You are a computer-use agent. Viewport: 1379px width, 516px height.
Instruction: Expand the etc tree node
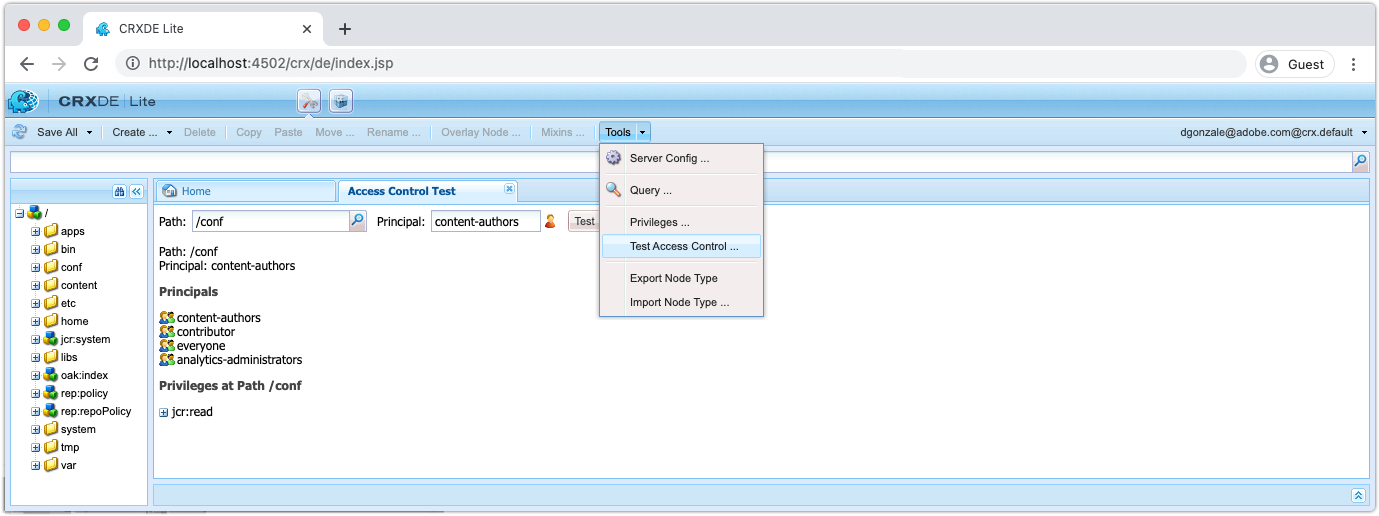coord(36,303)
